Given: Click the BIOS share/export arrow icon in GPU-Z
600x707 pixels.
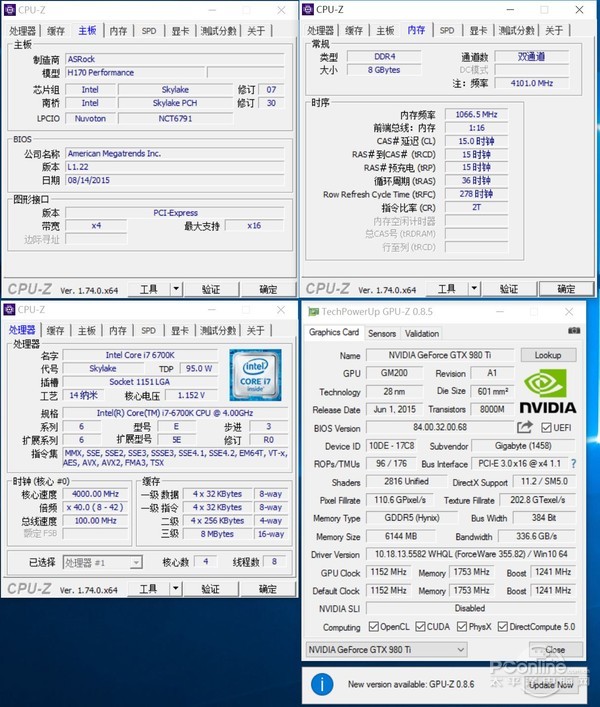Looking at the screenshot, I should click(x=524, y=427).
